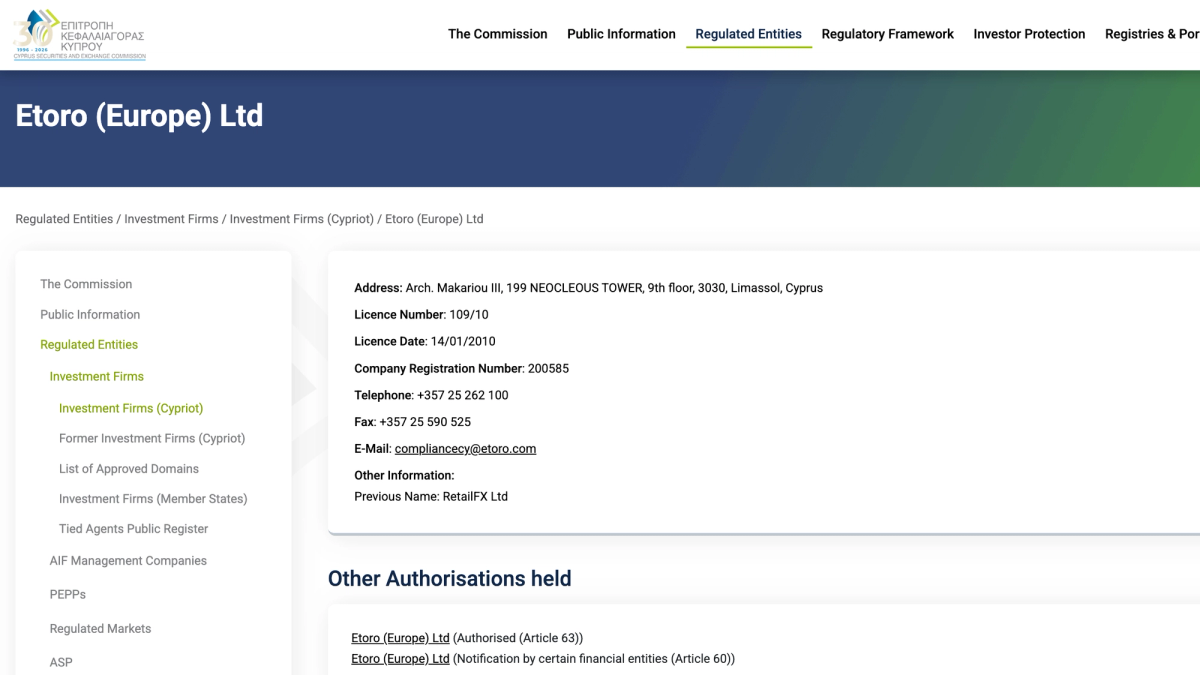1200x675 pixels.
Task: Open Etoro (Europe) Ltd Article 60 link
Action: (400, 659)
